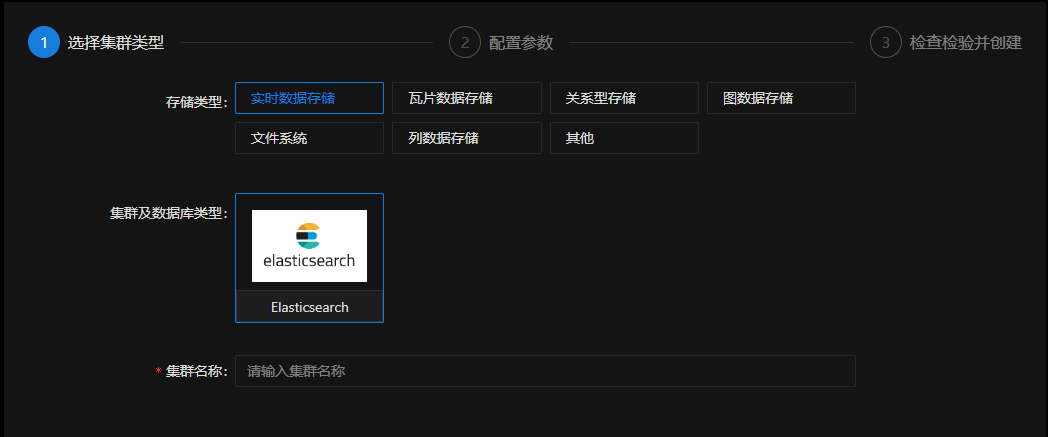Click step 2 circle icon
Screen dimensions: 1048x437
pos(465,43)
